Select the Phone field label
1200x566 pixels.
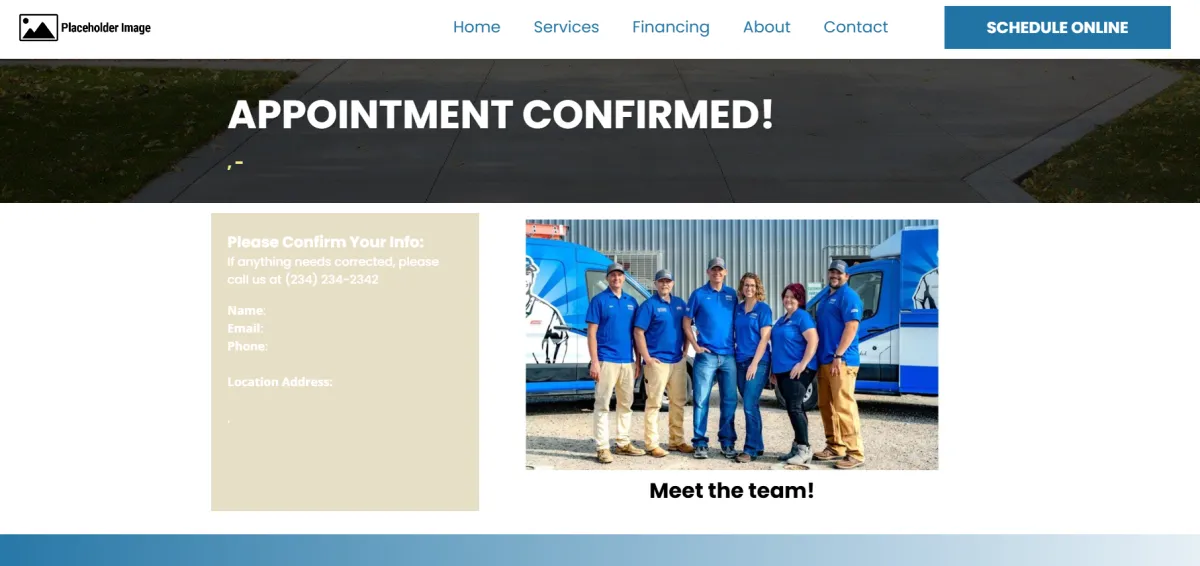point(247,347)
